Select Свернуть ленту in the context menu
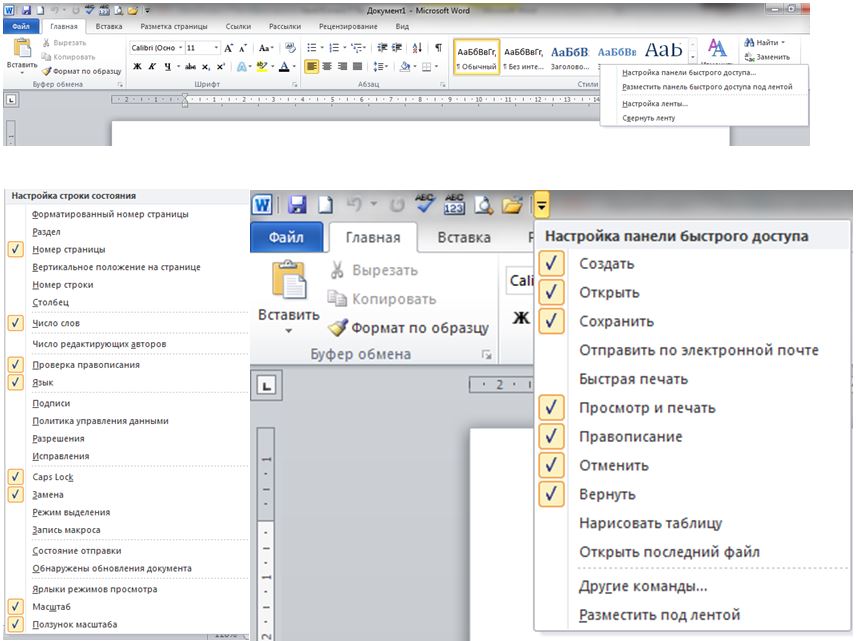857x641 pixels. (648, 117)
